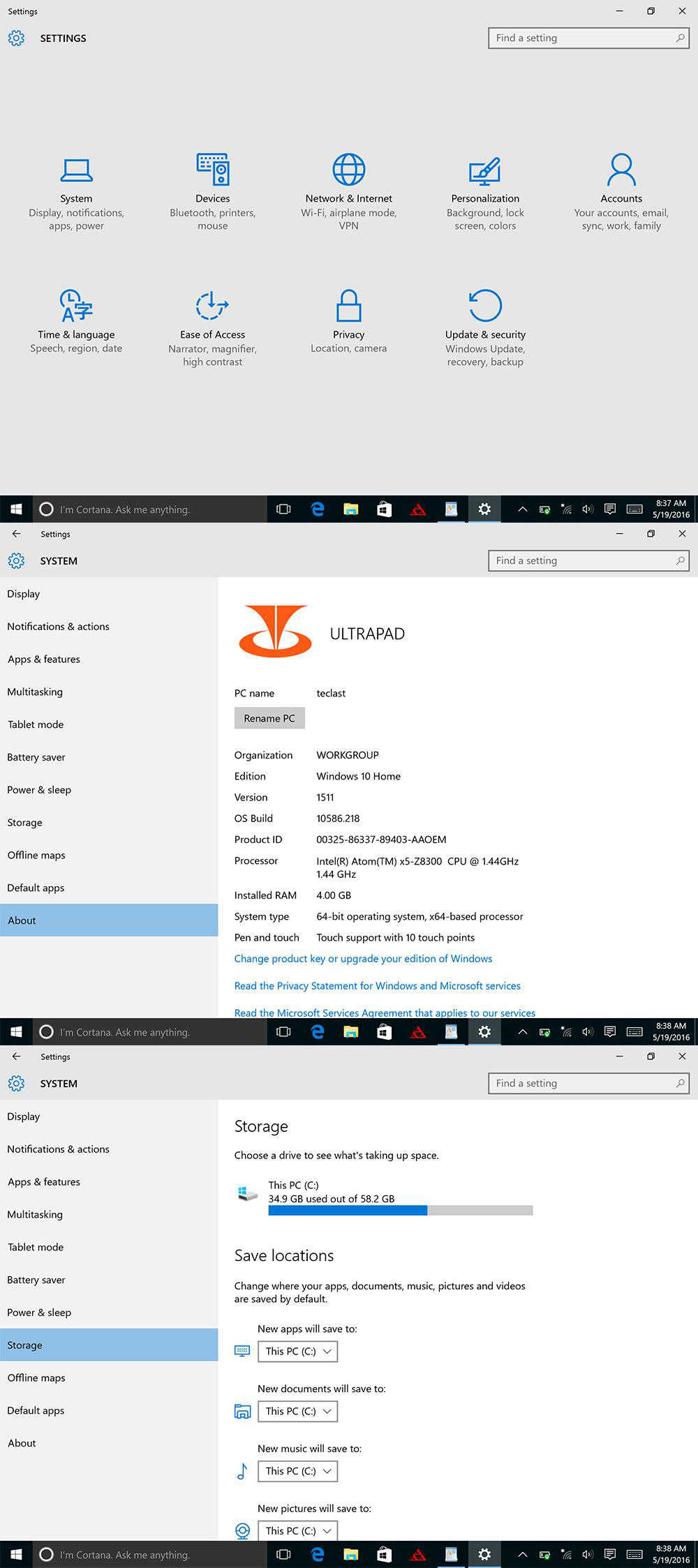The height and width of the screenshot is (1568, 698).
Task: Open the Devices category tile
Action: point(212,193)
